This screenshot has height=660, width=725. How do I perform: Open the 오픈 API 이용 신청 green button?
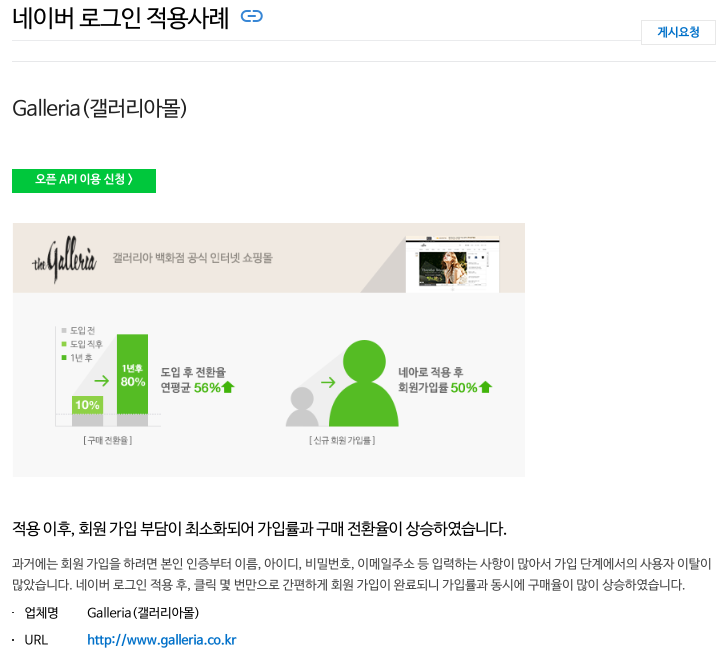[x=84, y=181]
